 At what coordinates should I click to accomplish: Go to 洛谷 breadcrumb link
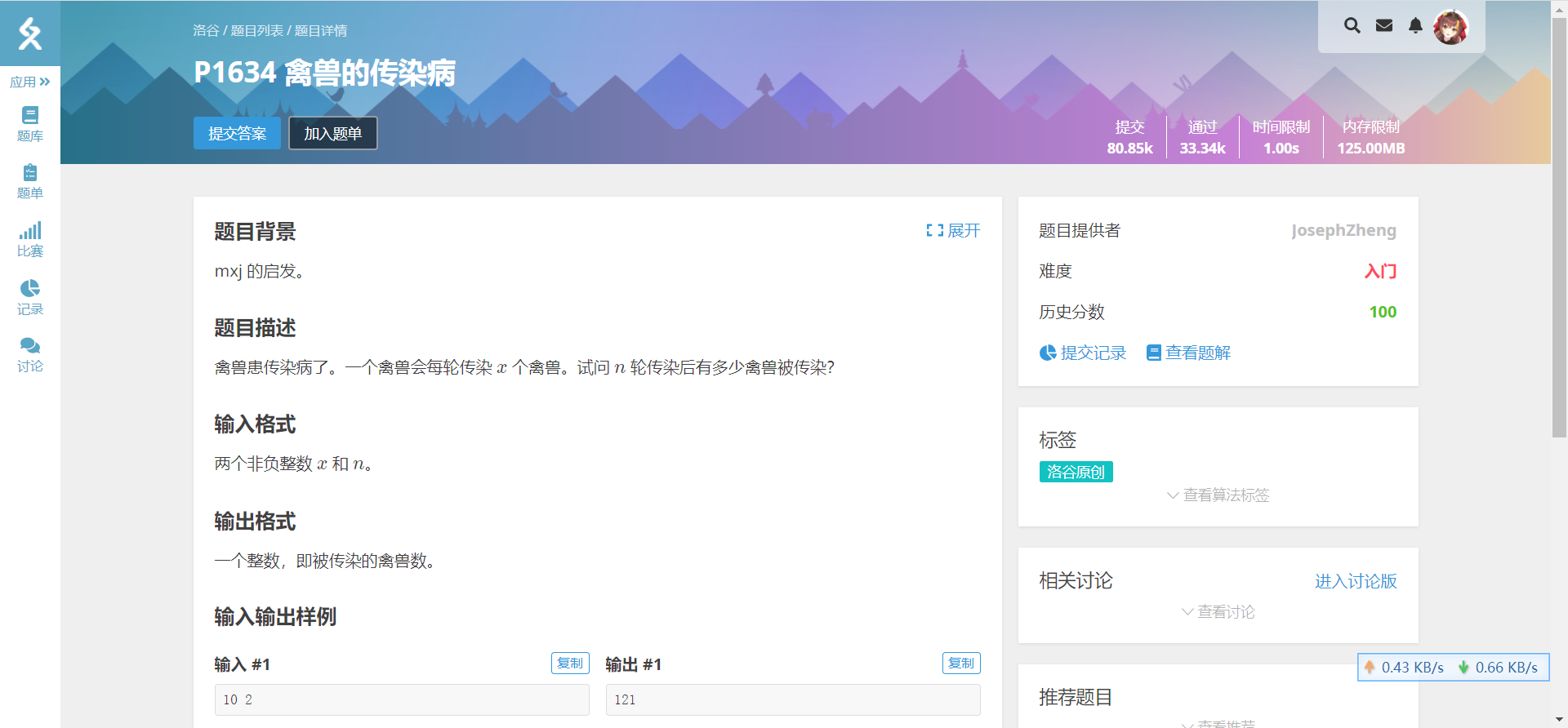coord(206,31)
